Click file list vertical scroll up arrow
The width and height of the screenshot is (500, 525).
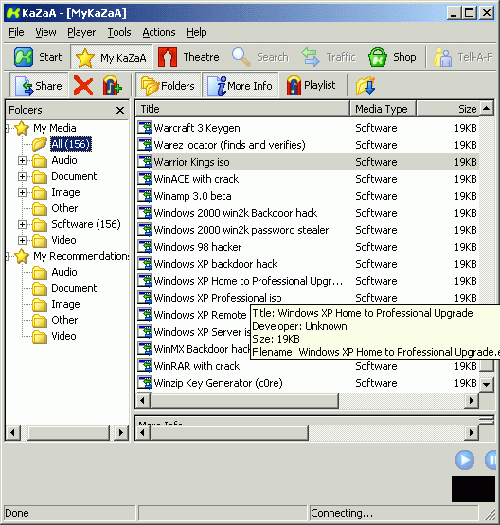[x=486, y=108]
